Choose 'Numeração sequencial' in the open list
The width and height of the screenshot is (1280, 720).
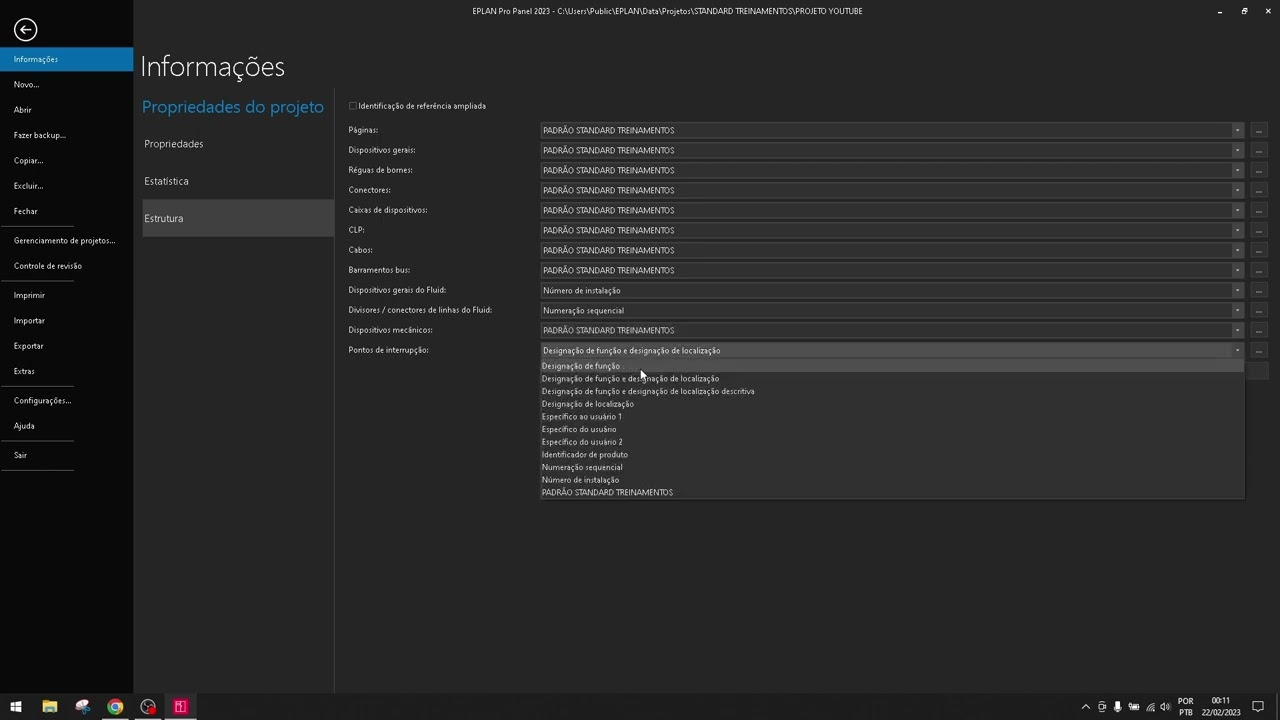(x=892, y=467)
